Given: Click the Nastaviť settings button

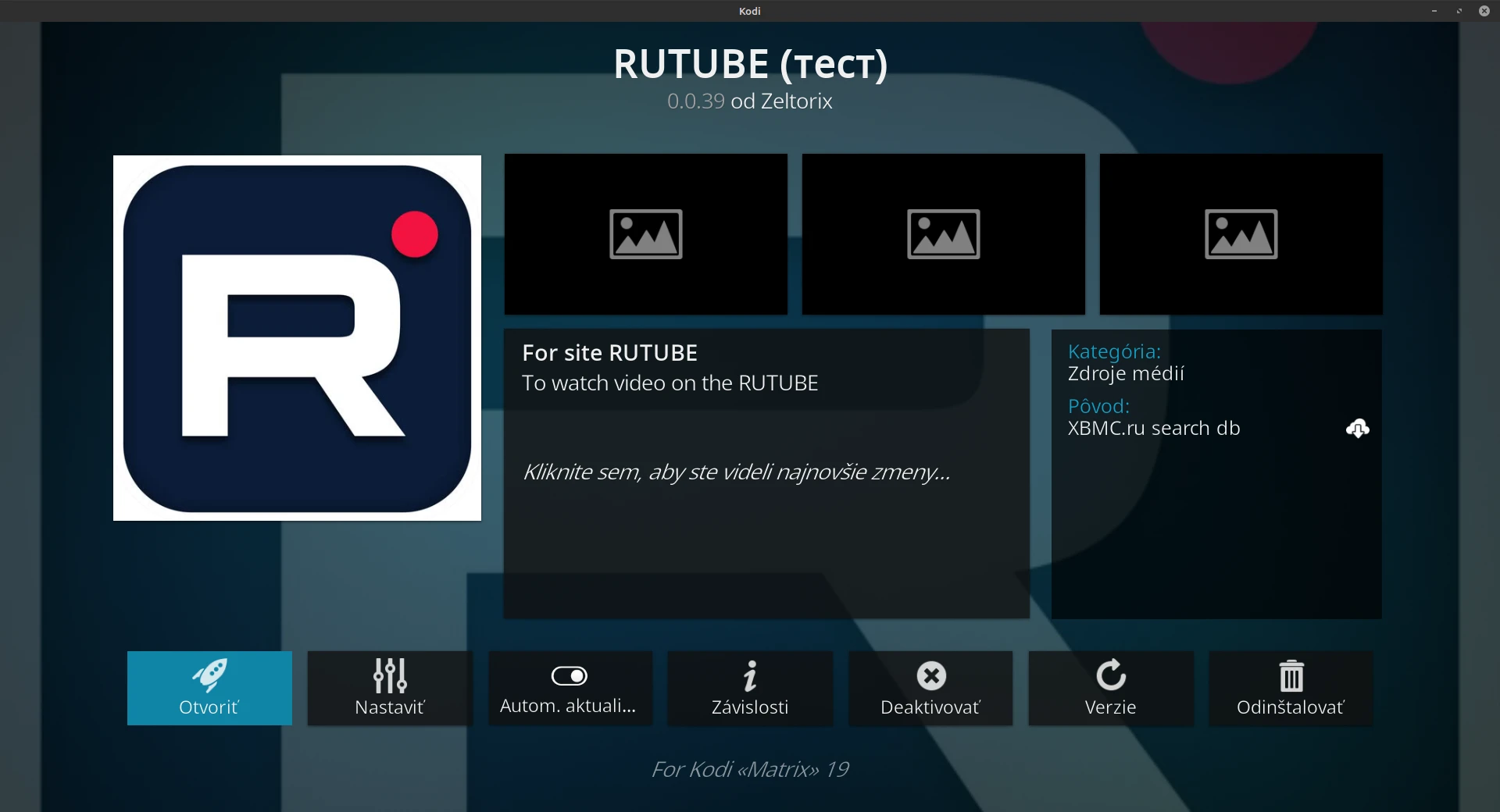Looking at the screenshot, I should 390,688.
